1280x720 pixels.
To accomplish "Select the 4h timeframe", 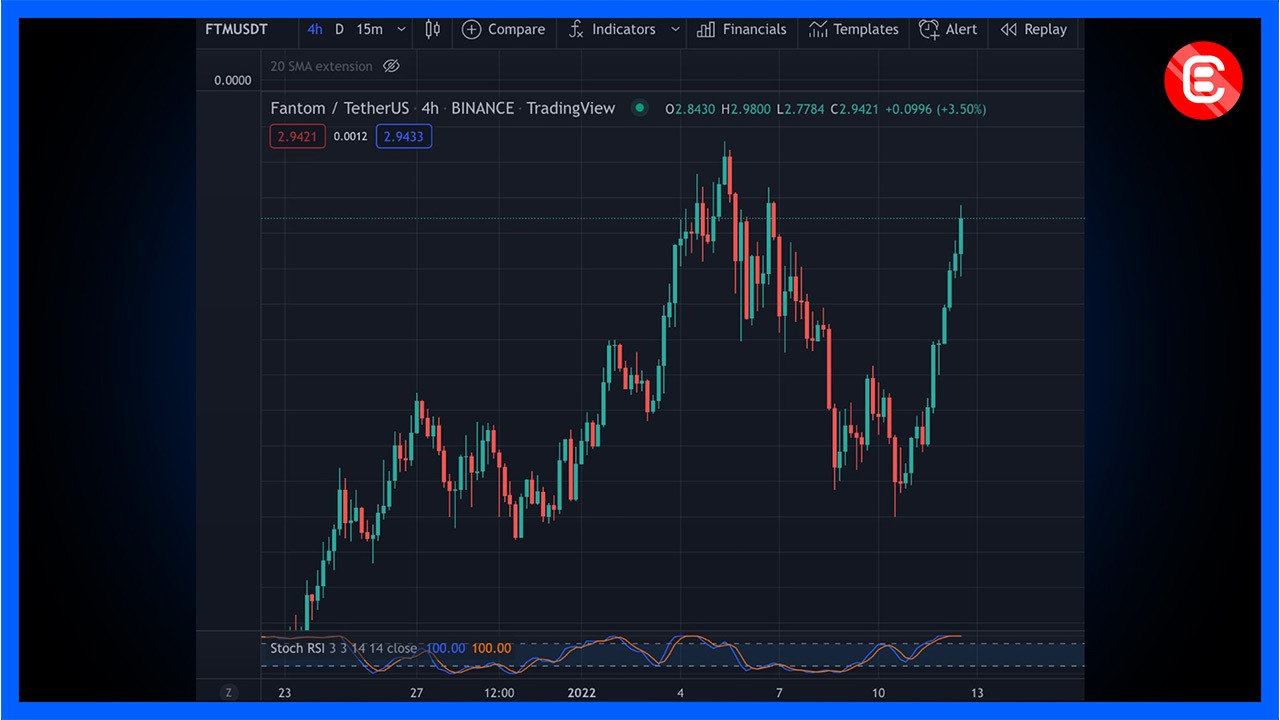I will [x=315, y=29].
